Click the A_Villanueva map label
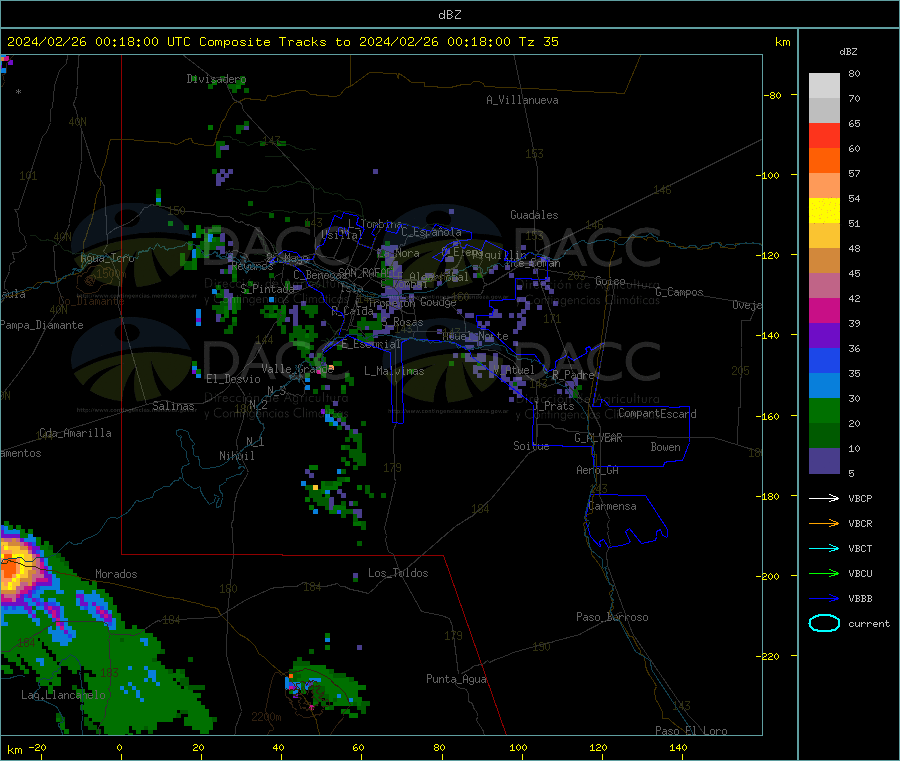Viewport: 900px width, 761px height. click(522, 100)
